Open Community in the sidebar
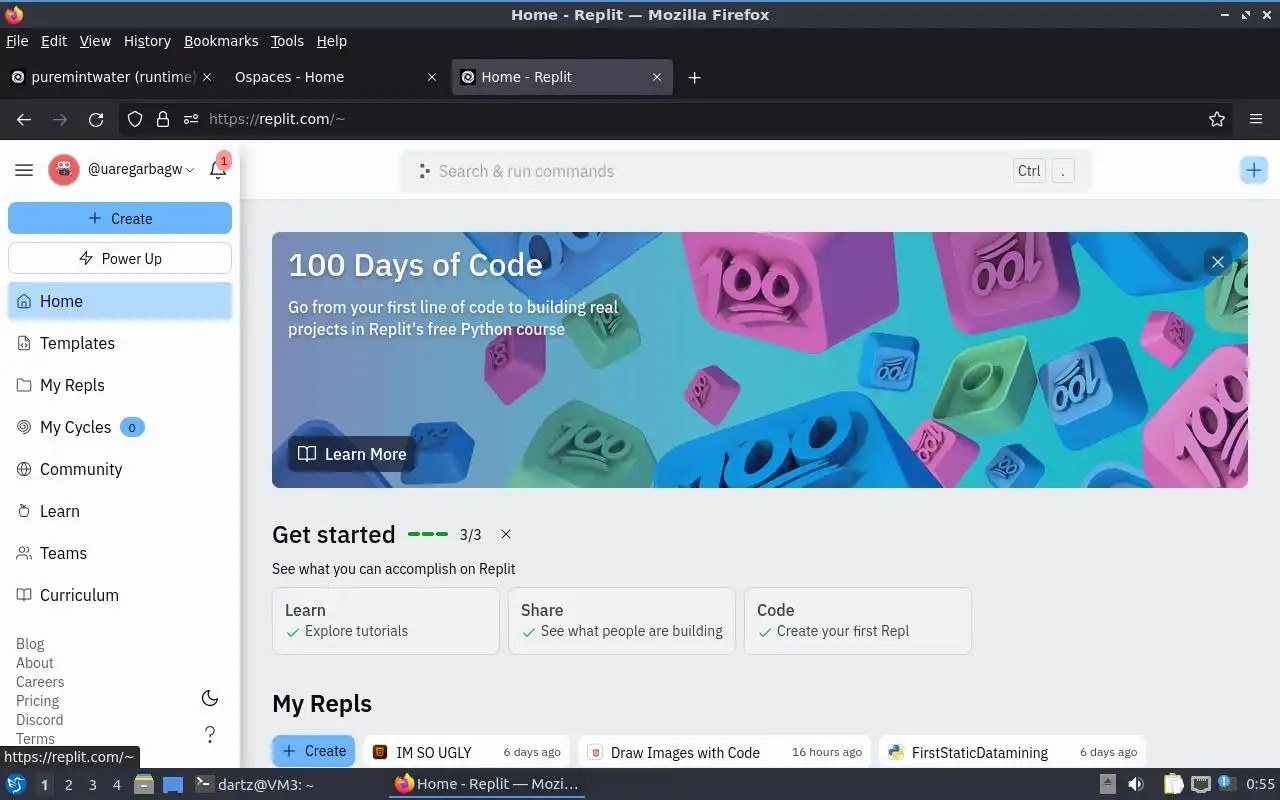Viewport: 1280px width, 800px height. click(120, 469)
